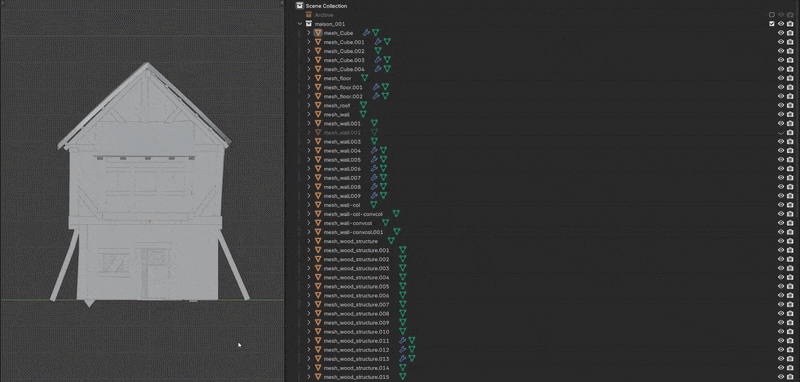Expand the mesh_Cube.002 object row
This screenshot has width=800, height=382.
[x=309, y=51]
